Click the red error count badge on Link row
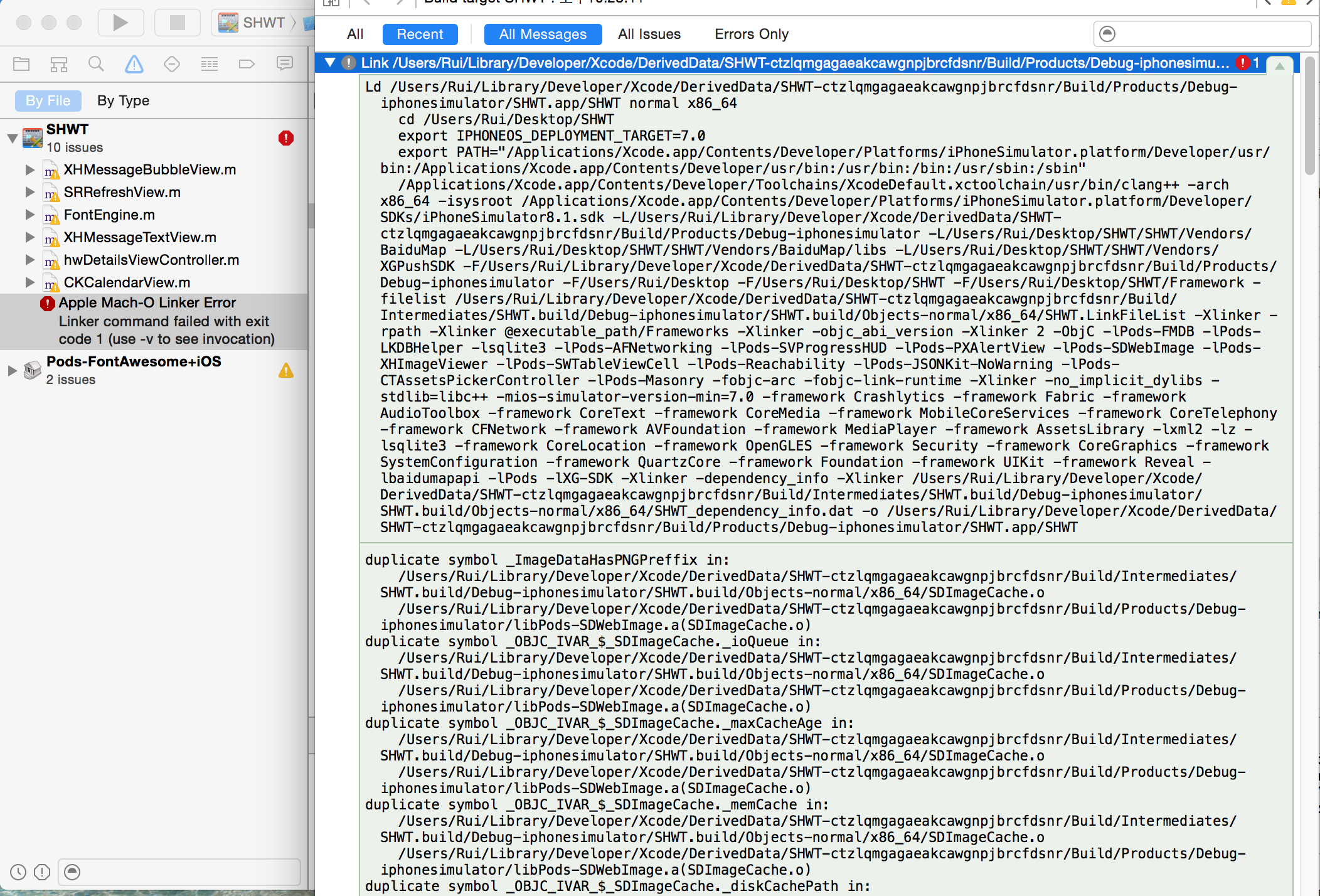The image size is (1320, 896). click(x=1243, y=63)
